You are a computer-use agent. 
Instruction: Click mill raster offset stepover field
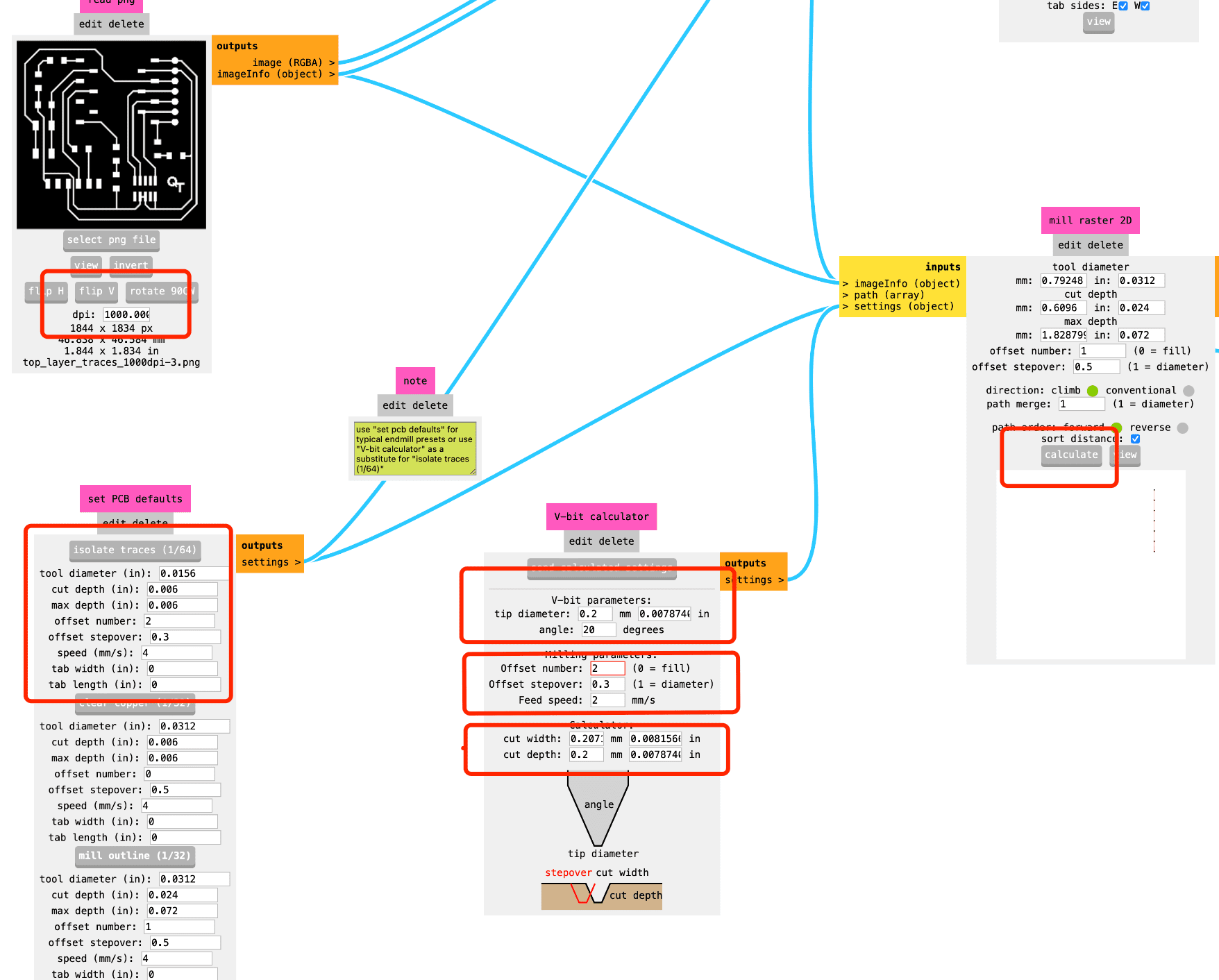(x=1096, y=367)
